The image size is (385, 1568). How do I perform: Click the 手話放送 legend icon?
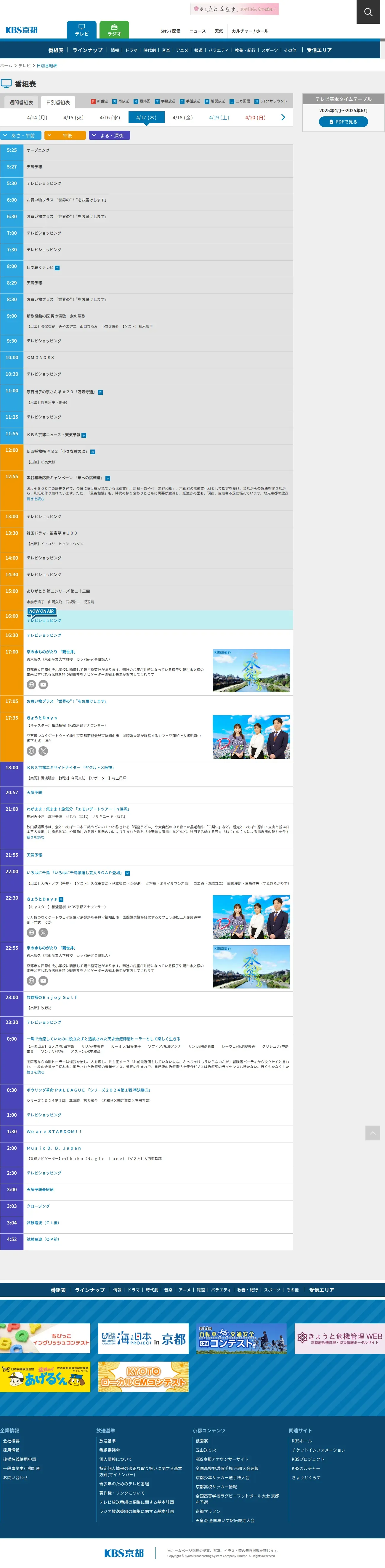click(182, 102)
